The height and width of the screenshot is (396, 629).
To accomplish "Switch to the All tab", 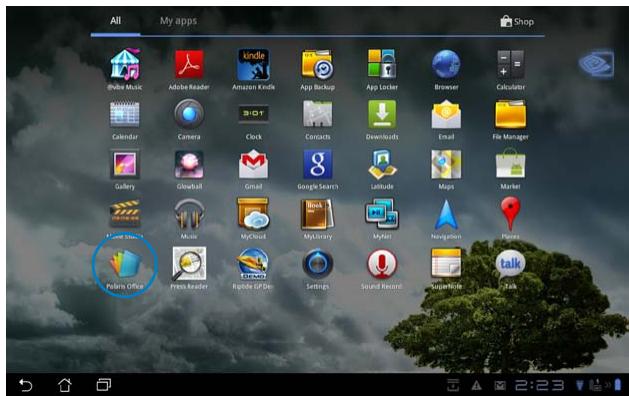I will pyautogui.click(x=116, y=21).
